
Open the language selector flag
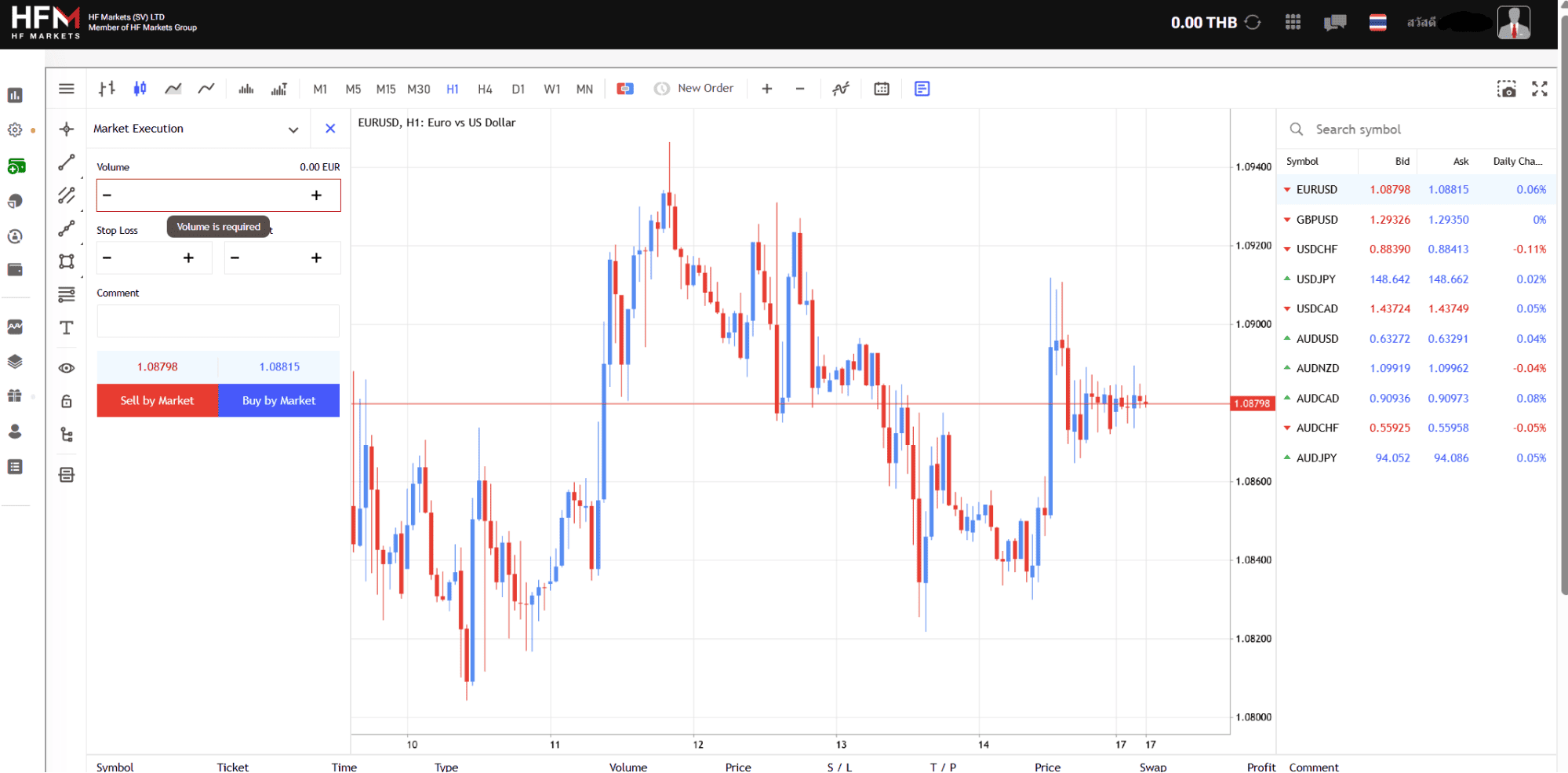1377,23
